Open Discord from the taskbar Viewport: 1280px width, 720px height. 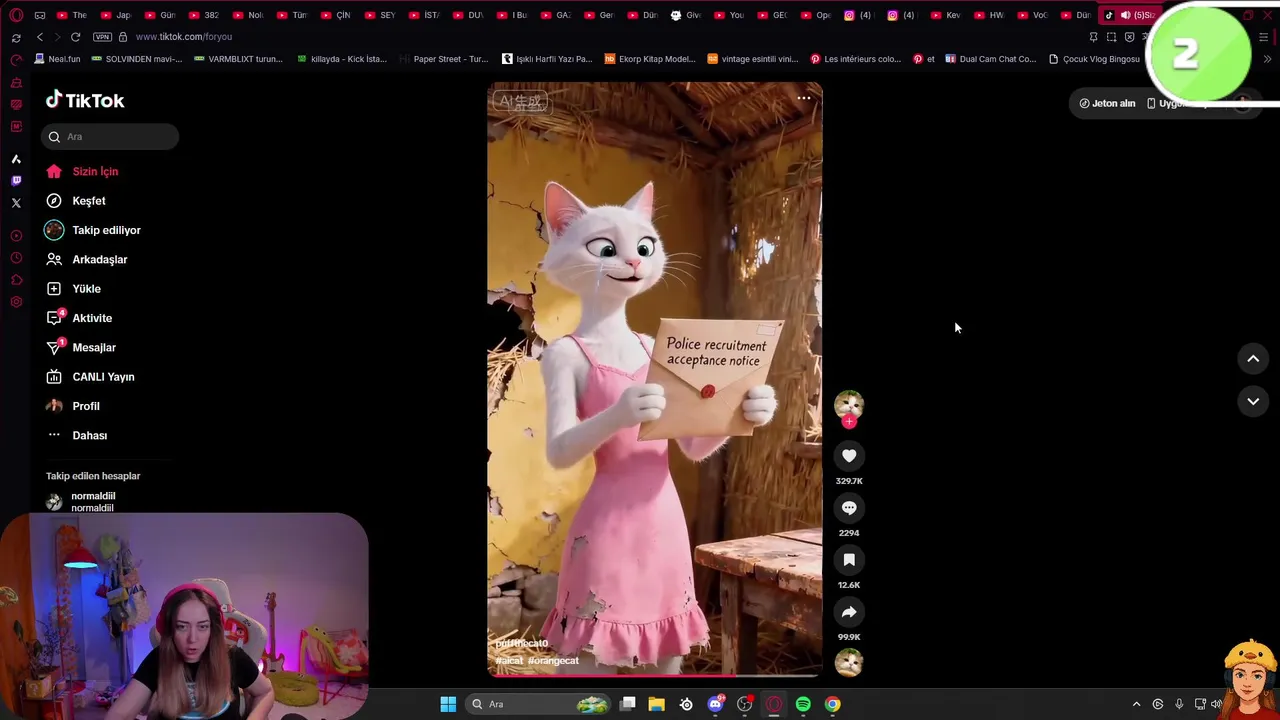(715, 704)
